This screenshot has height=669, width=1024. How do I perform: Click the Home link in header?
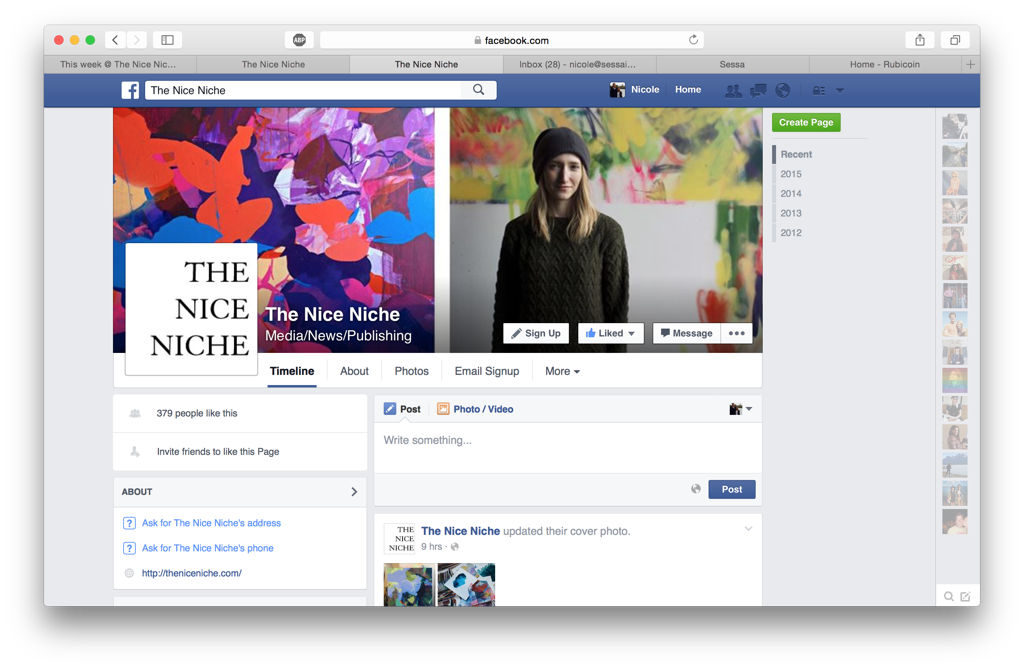coord(688,90)
